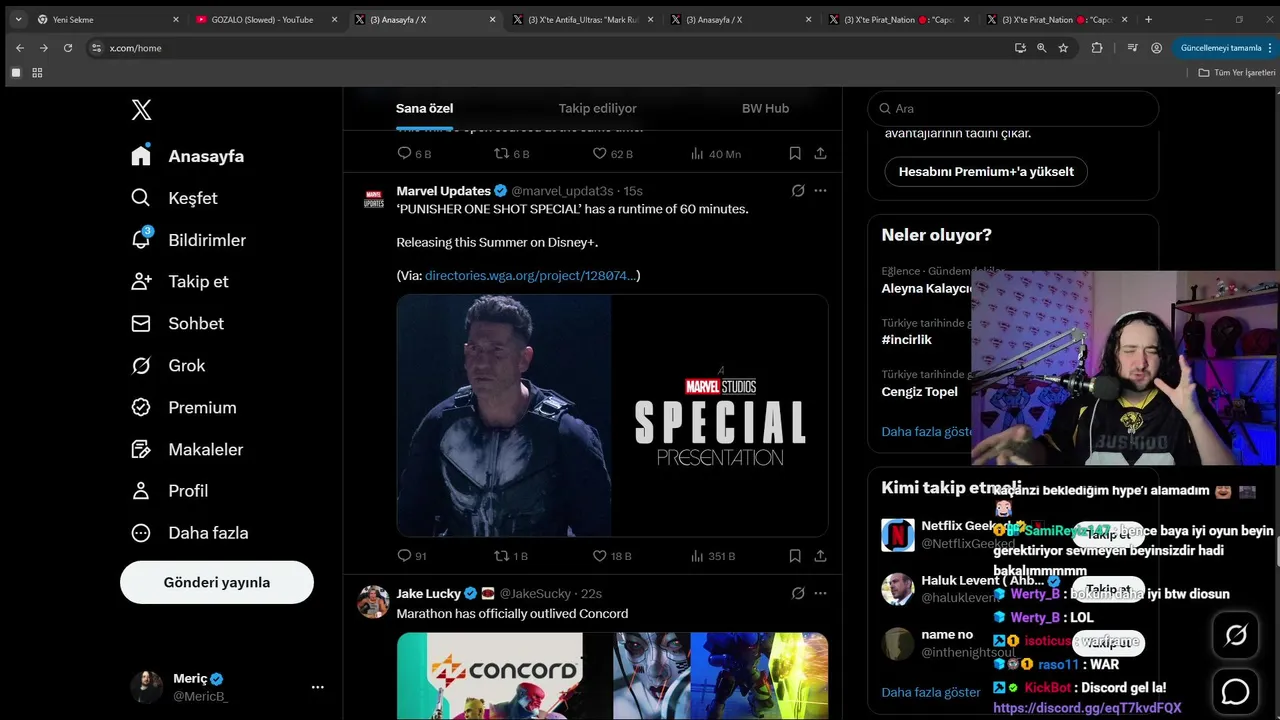
Task: Open Marvel Updates profile avatar
Action: click(x=374, y=198)
